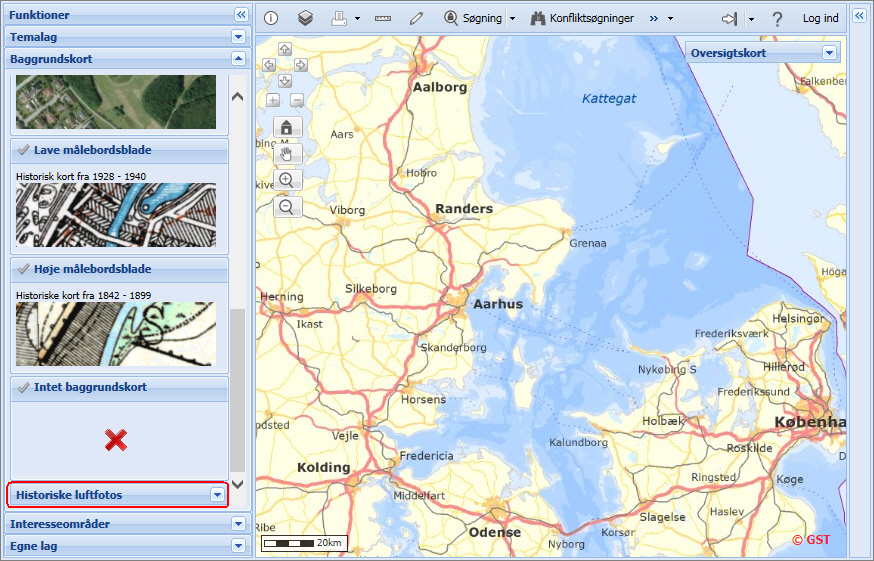Expand the Temalag section
Viewport: 874px width, 561px height.
239,37
